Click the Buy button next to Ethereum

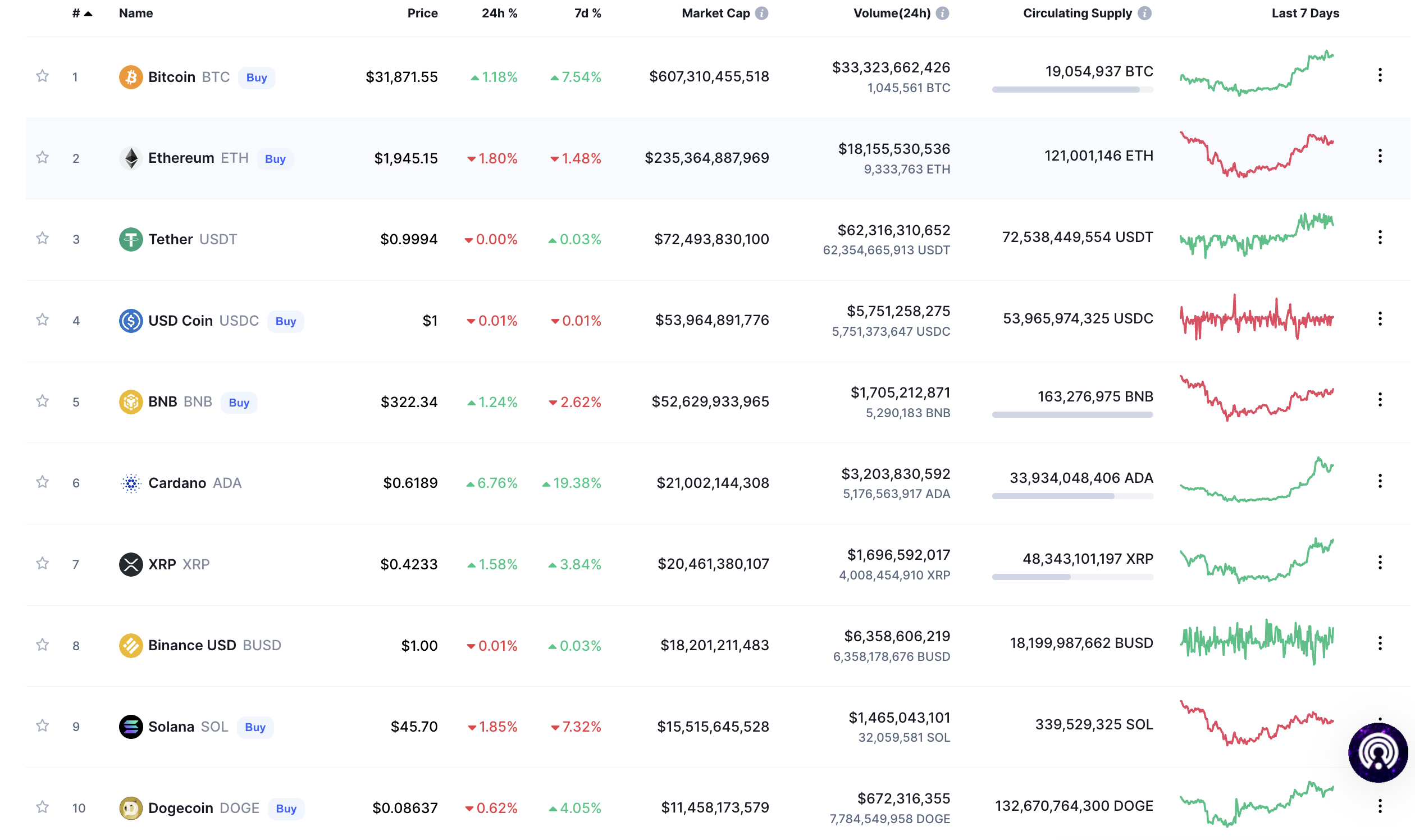(275, 159)
